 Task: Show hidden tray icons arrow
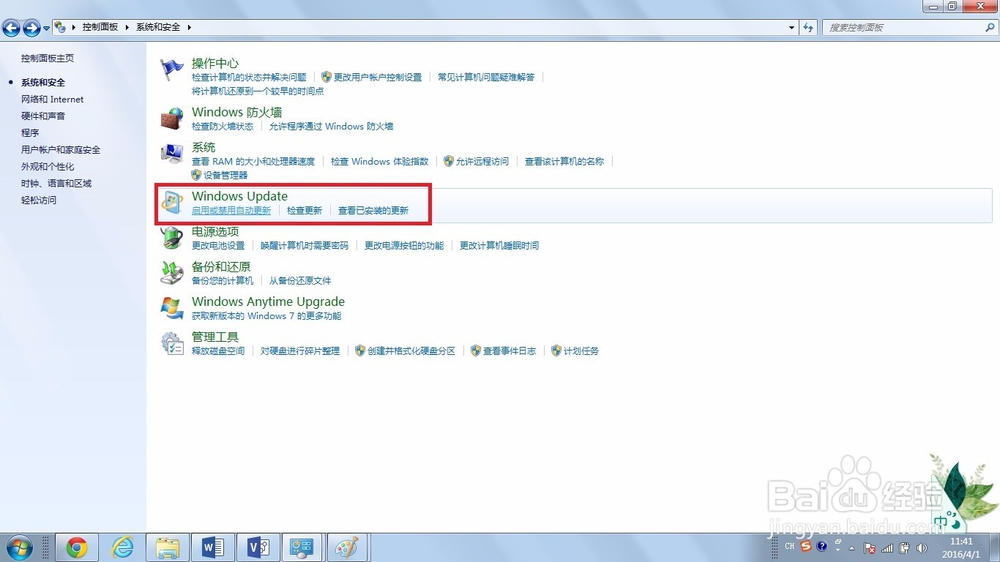pos(851,549)
